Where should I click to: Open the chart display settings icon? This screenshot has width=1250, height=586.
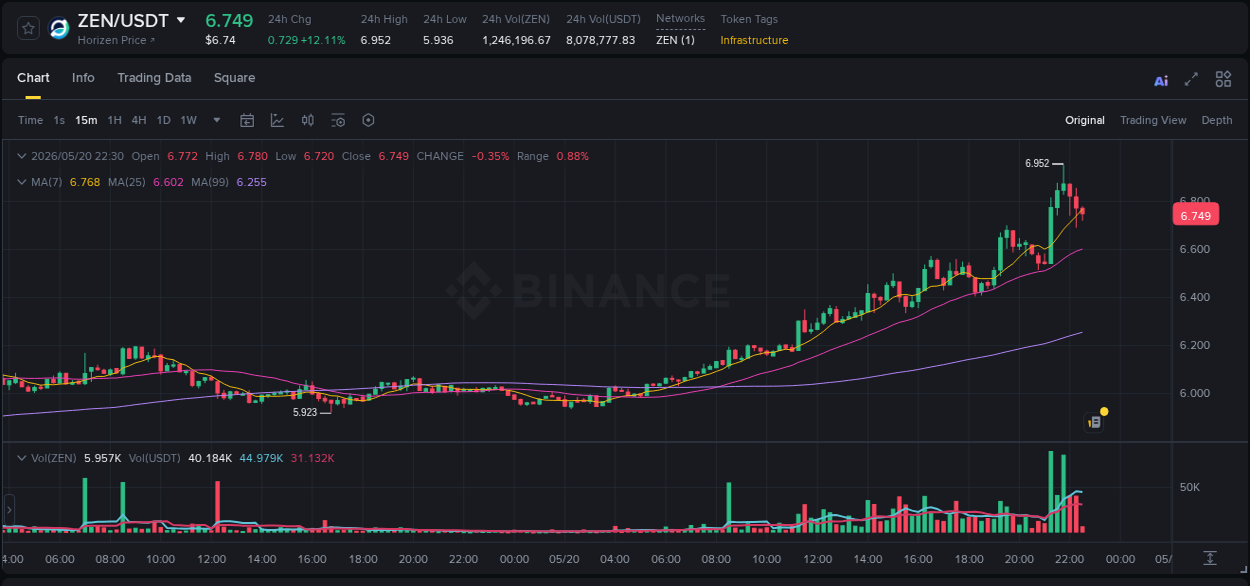[338, 120]
